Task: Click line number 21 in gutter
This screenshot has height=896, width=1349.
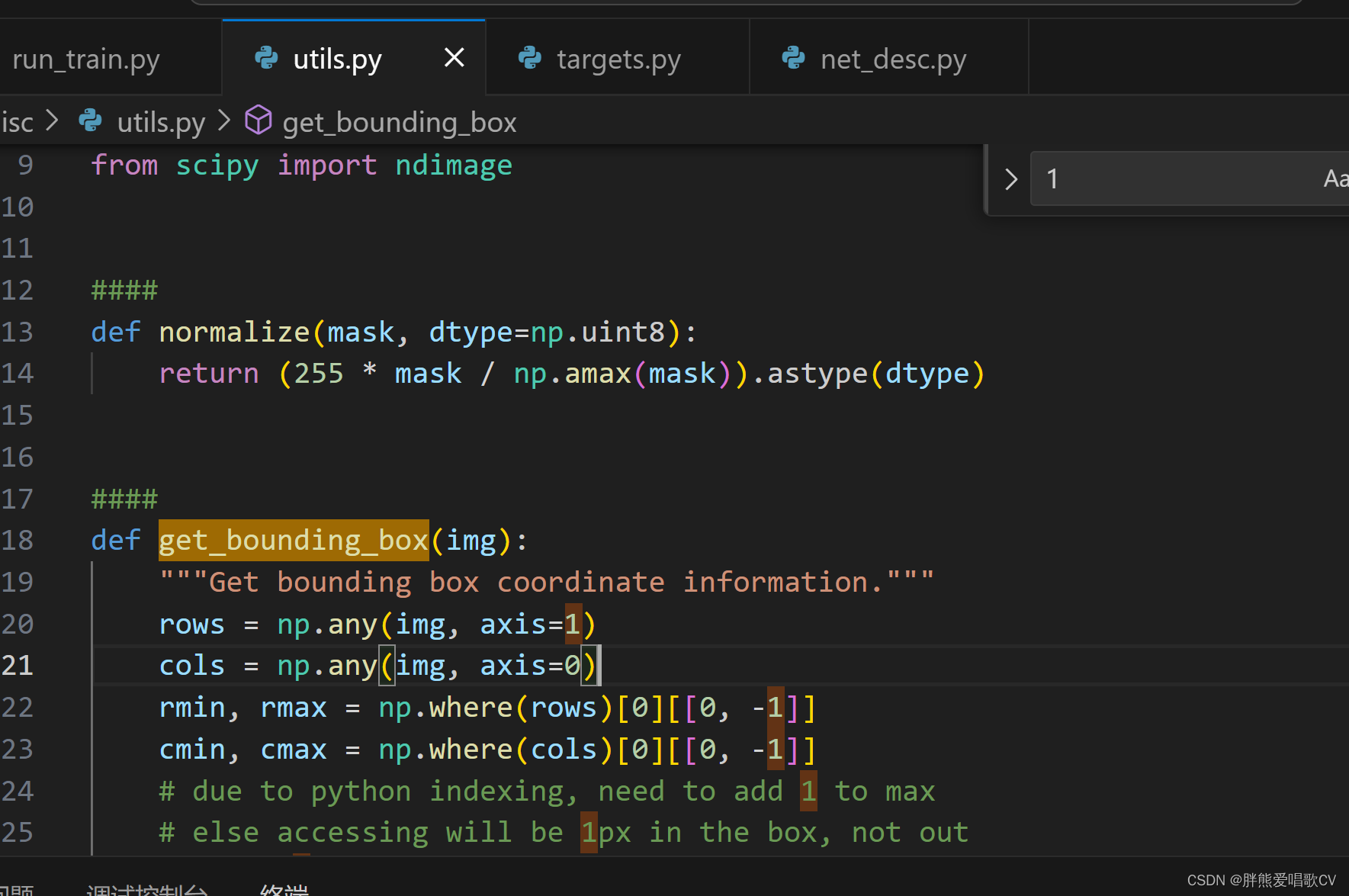Action: tap(18, 665)
